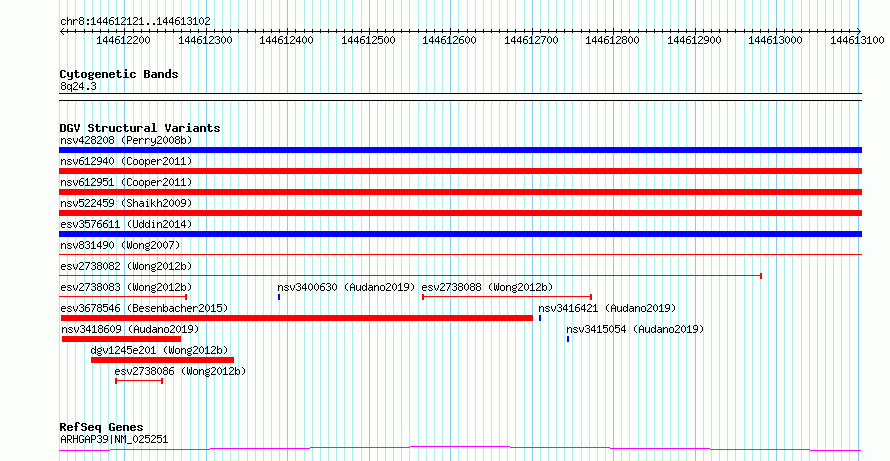Click ruler position 144612700
This screenshot has width=890, height=461.
click(x=531, y=40)
